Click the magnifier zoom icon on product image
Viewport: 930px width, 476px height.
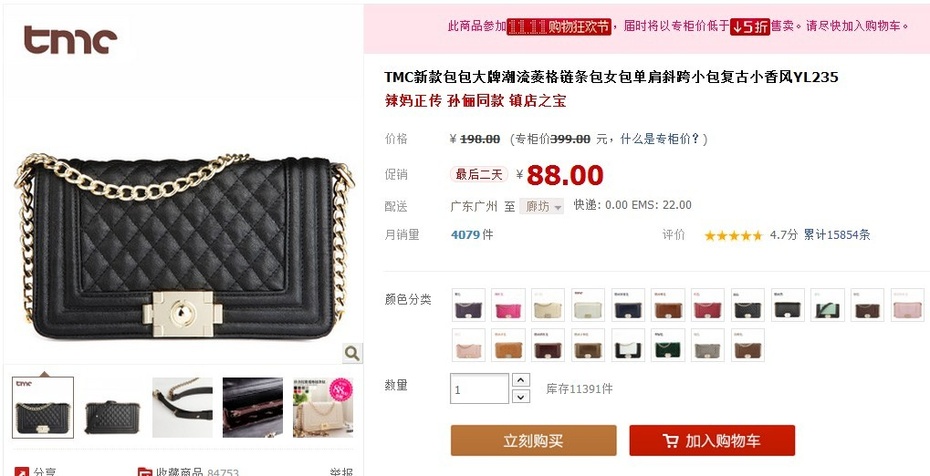click(x=352, y=354)
